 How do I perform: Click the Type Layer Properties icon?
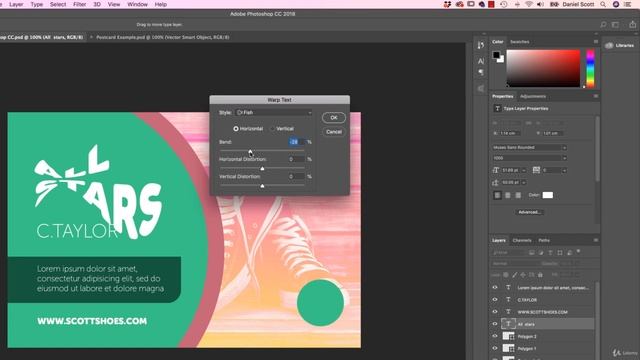tap(497, 109)
